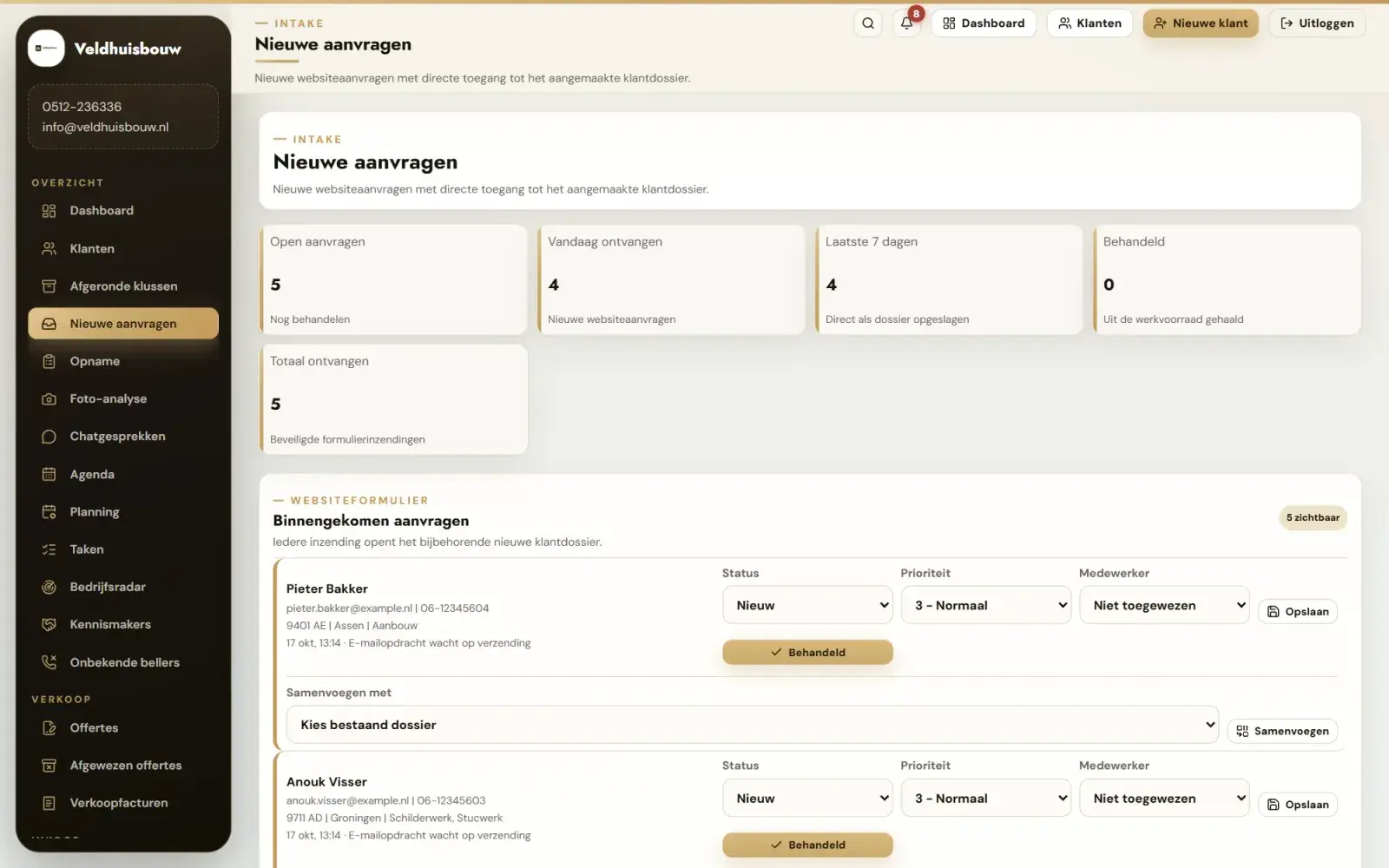Click the checkmark icon on Pieter Bakker's Behandeld

click(x=776, y=652)
